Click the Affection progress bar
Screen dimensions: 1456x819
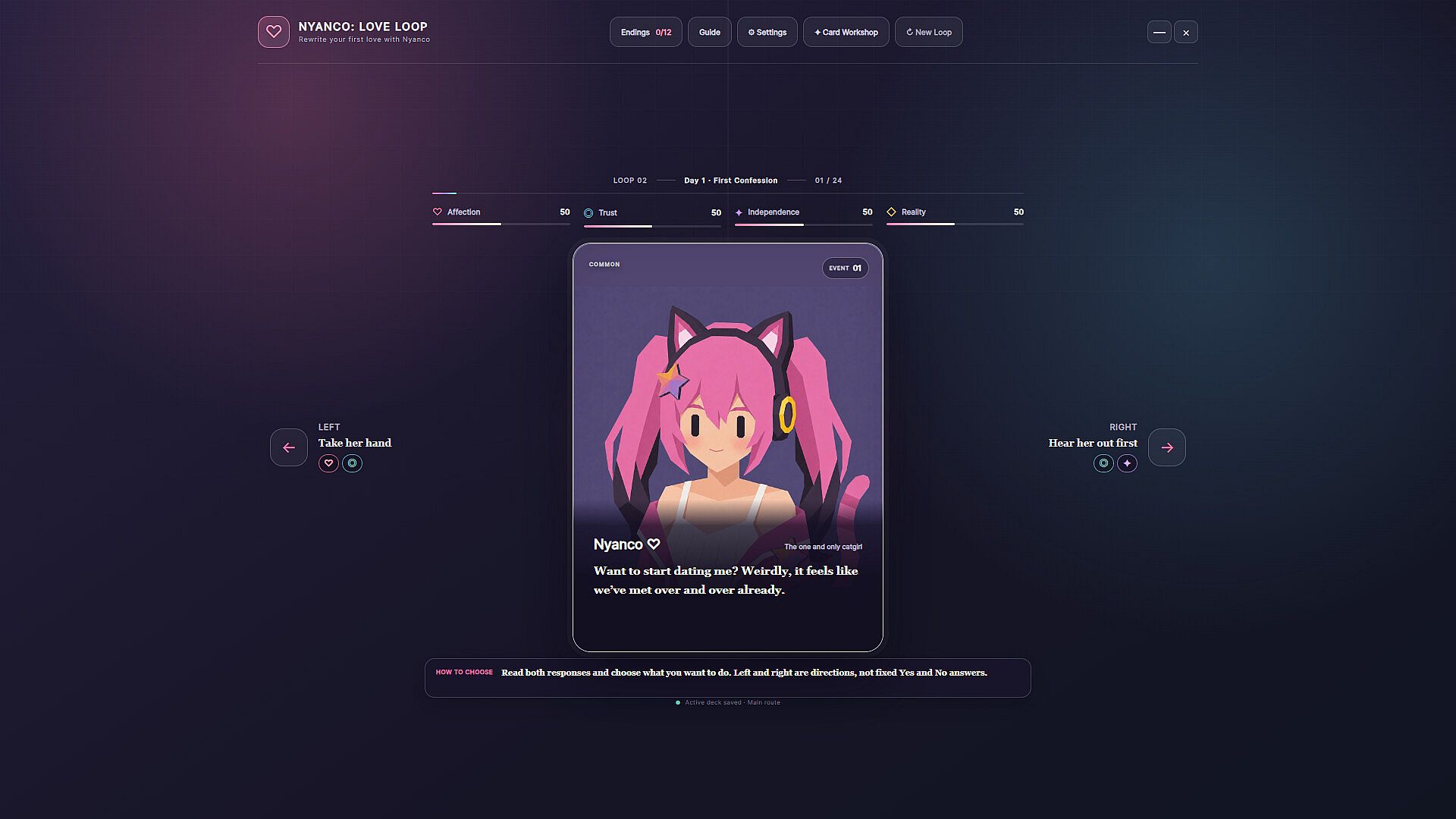(500, 224)
